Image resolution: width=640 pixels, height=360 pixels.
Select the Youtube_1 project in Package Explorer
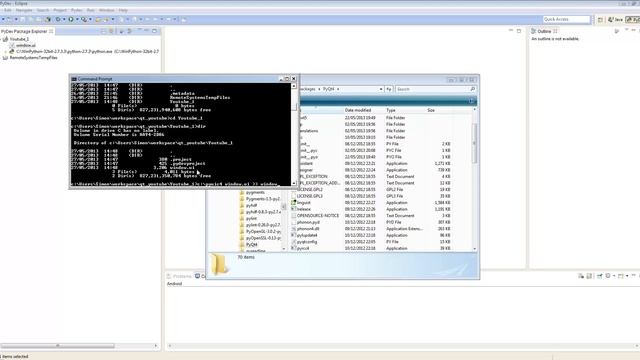(x=19, y=39)
